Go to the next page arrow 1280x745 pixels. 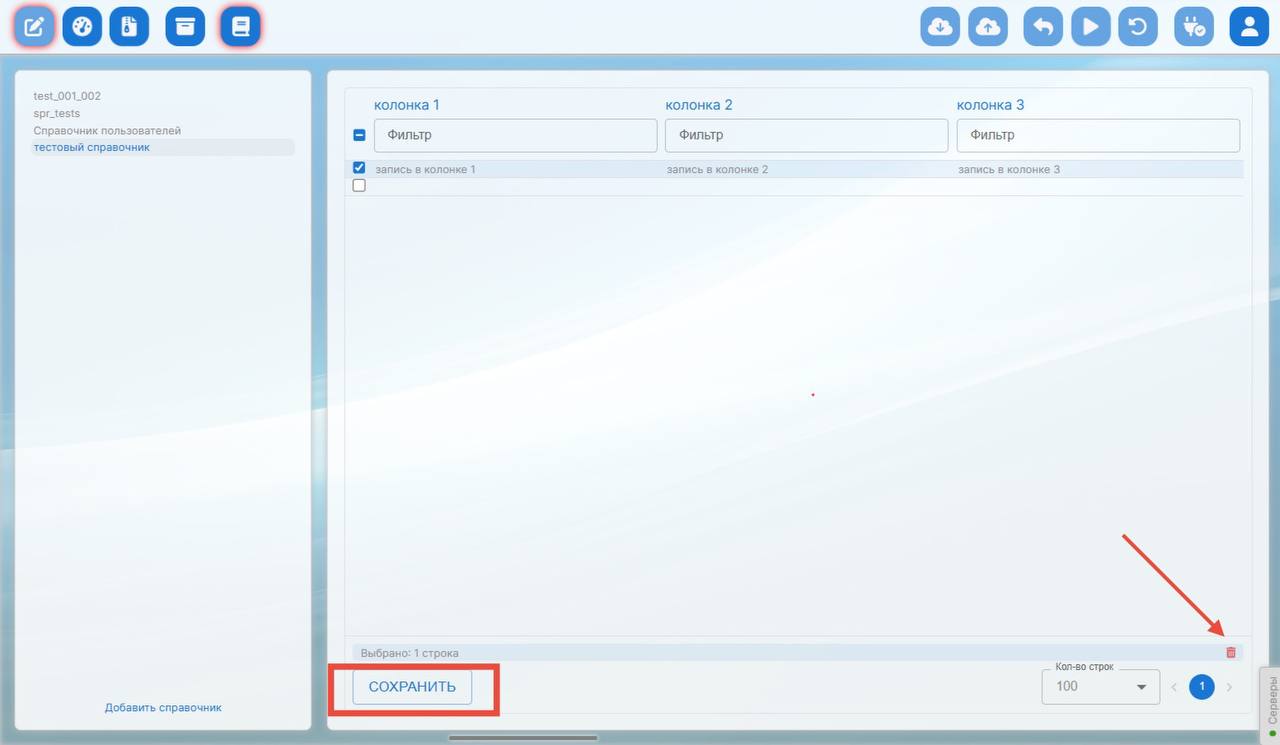coord(1229,687)
